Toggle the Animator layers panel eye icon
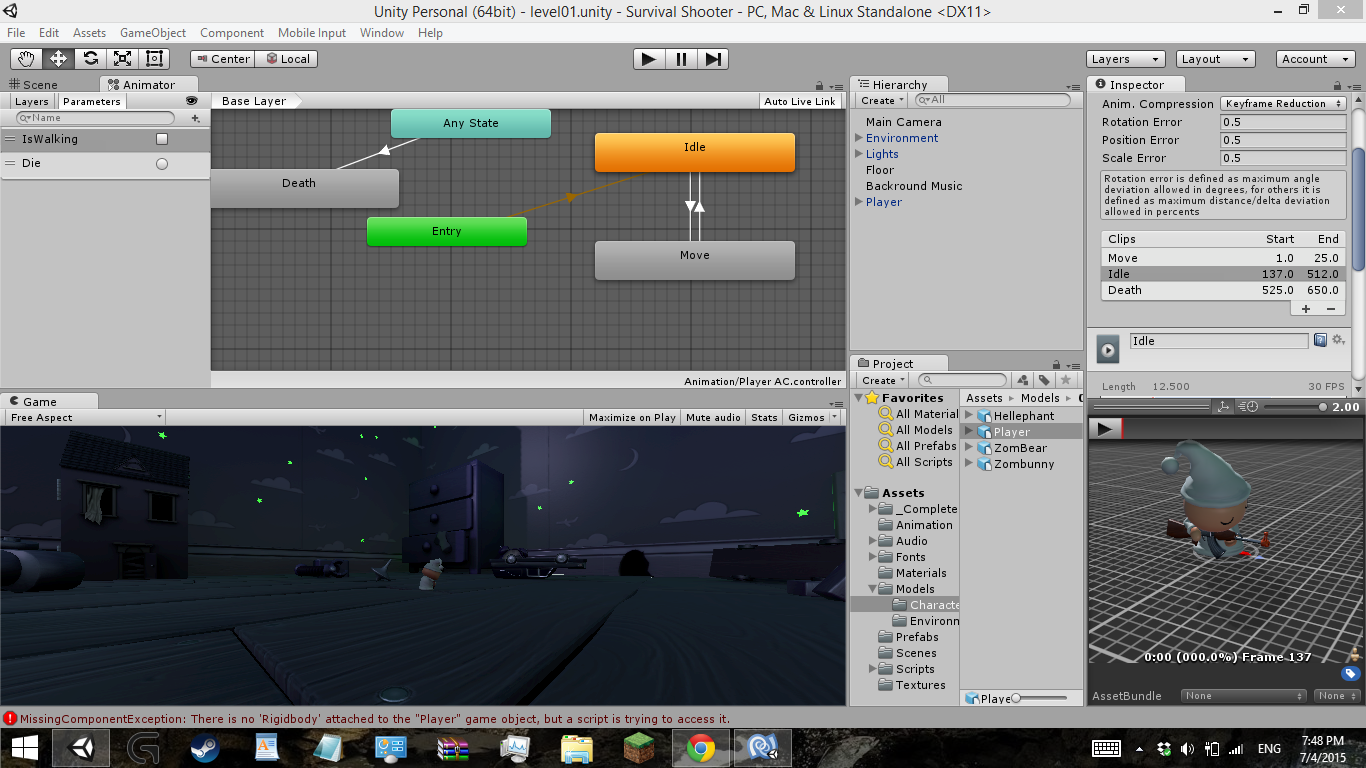The width and height of the screenshot is (1366, 768). [192, 101]
